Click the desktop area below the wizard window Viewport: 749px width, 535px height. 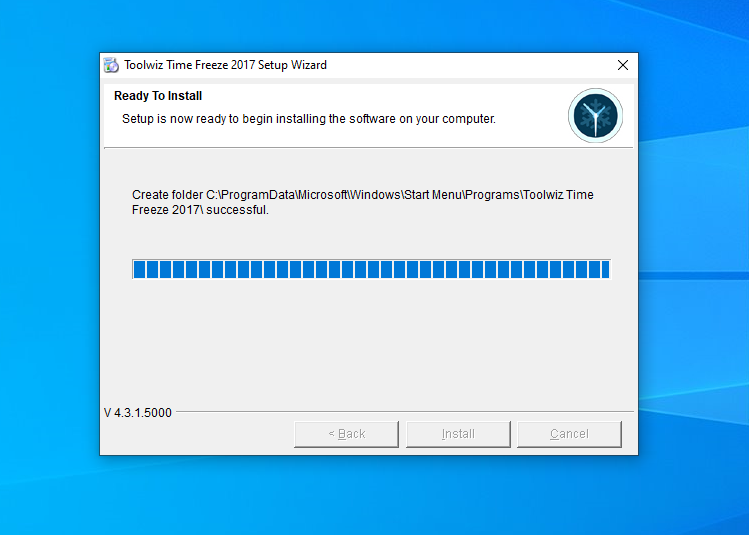[x=370, y=495]
